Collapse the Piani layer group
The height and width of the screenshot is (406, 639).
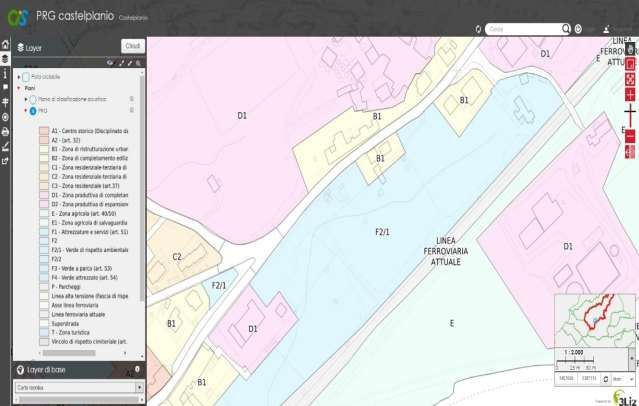19,88
